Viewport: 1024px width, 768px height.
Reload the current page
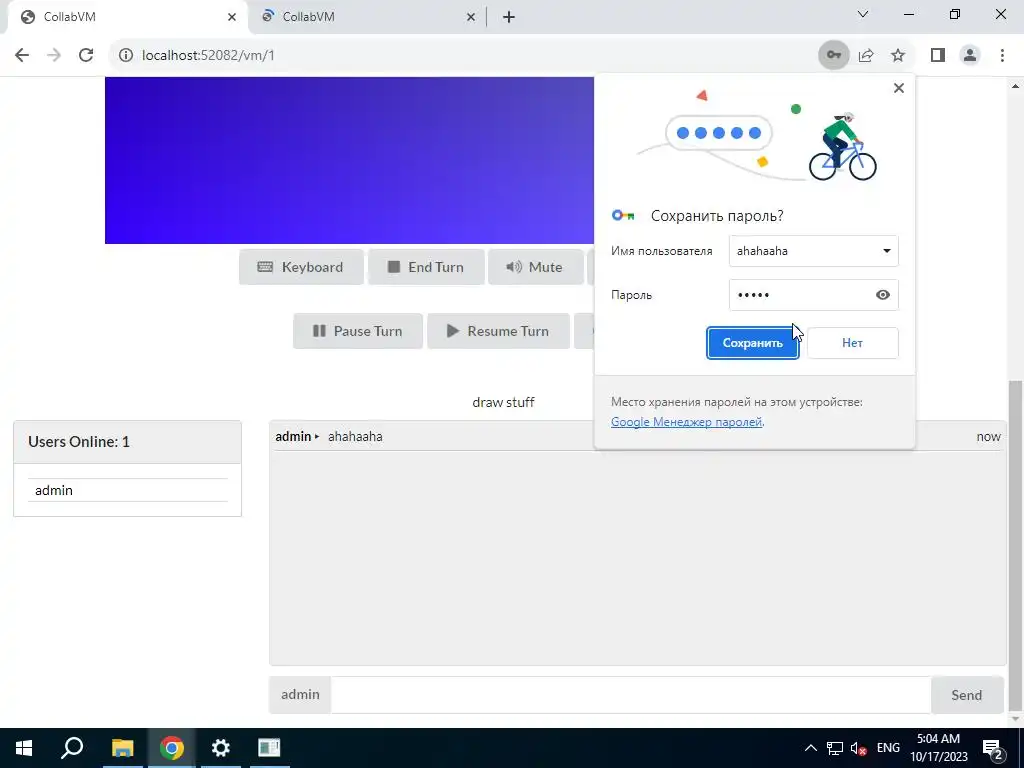(x=86, y=55)
